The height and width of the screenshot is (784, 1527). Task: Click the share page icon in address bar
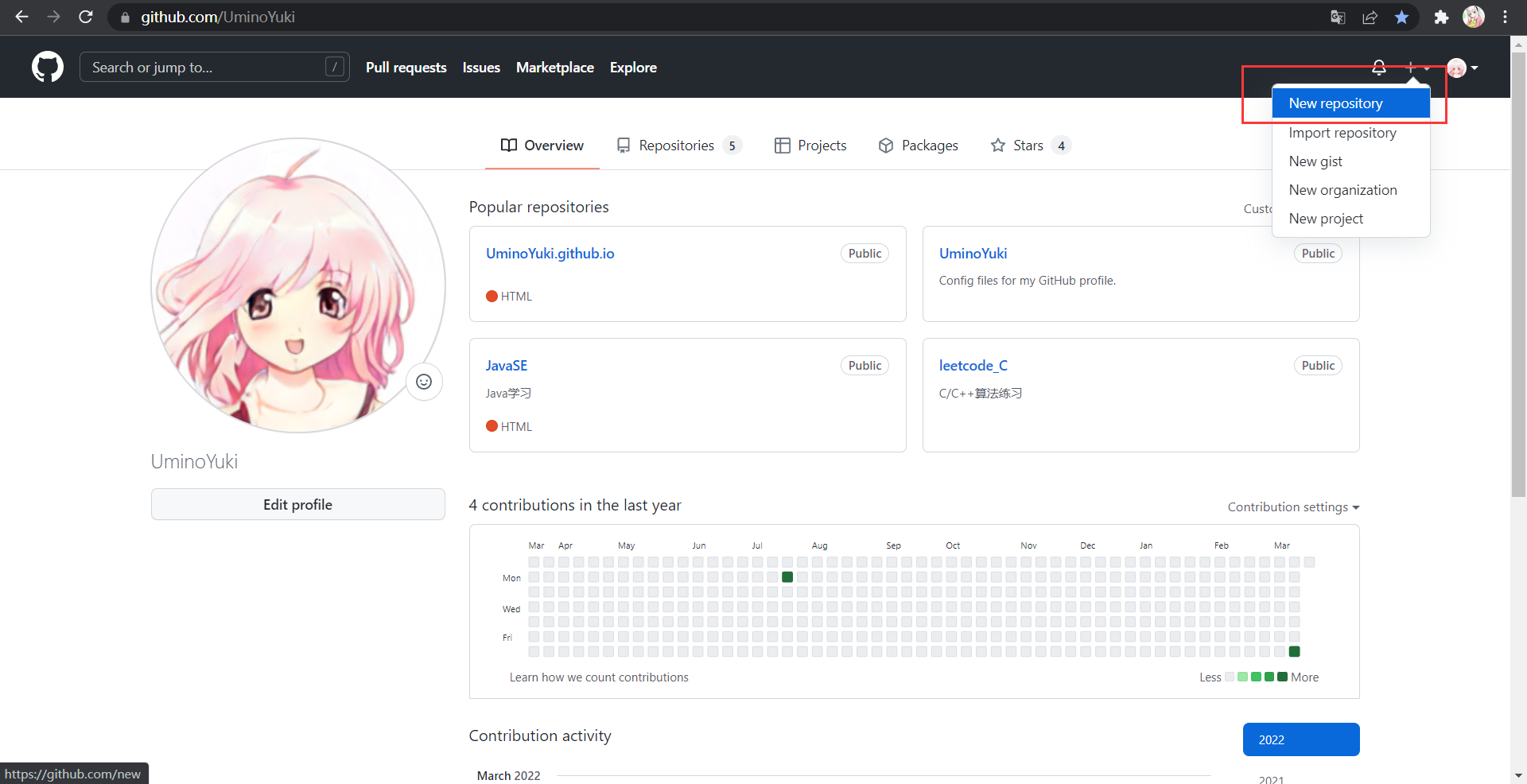click(1370, 17)
